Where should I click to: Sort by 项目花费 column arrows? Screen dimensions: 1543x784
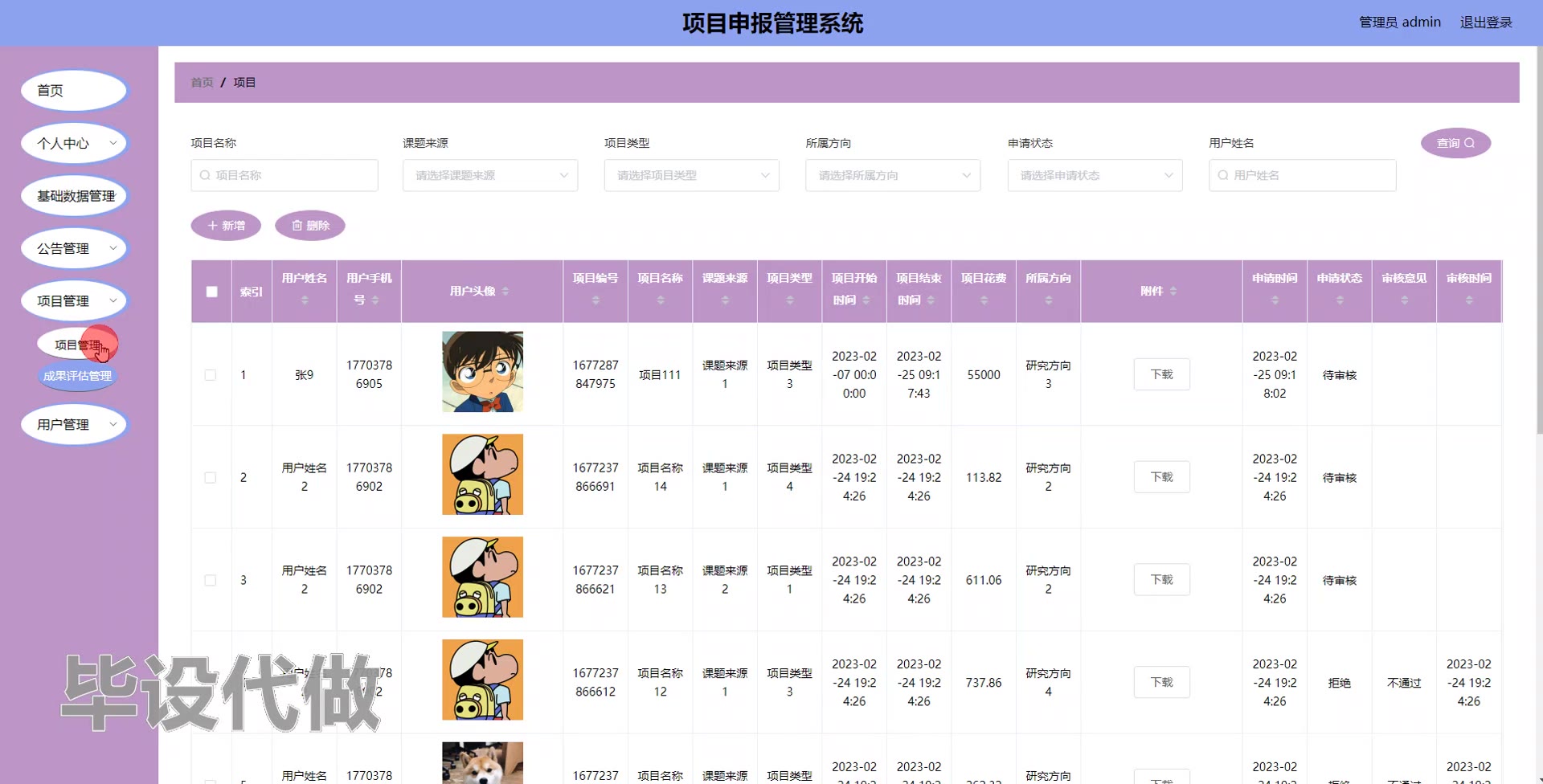pos(984,300)
